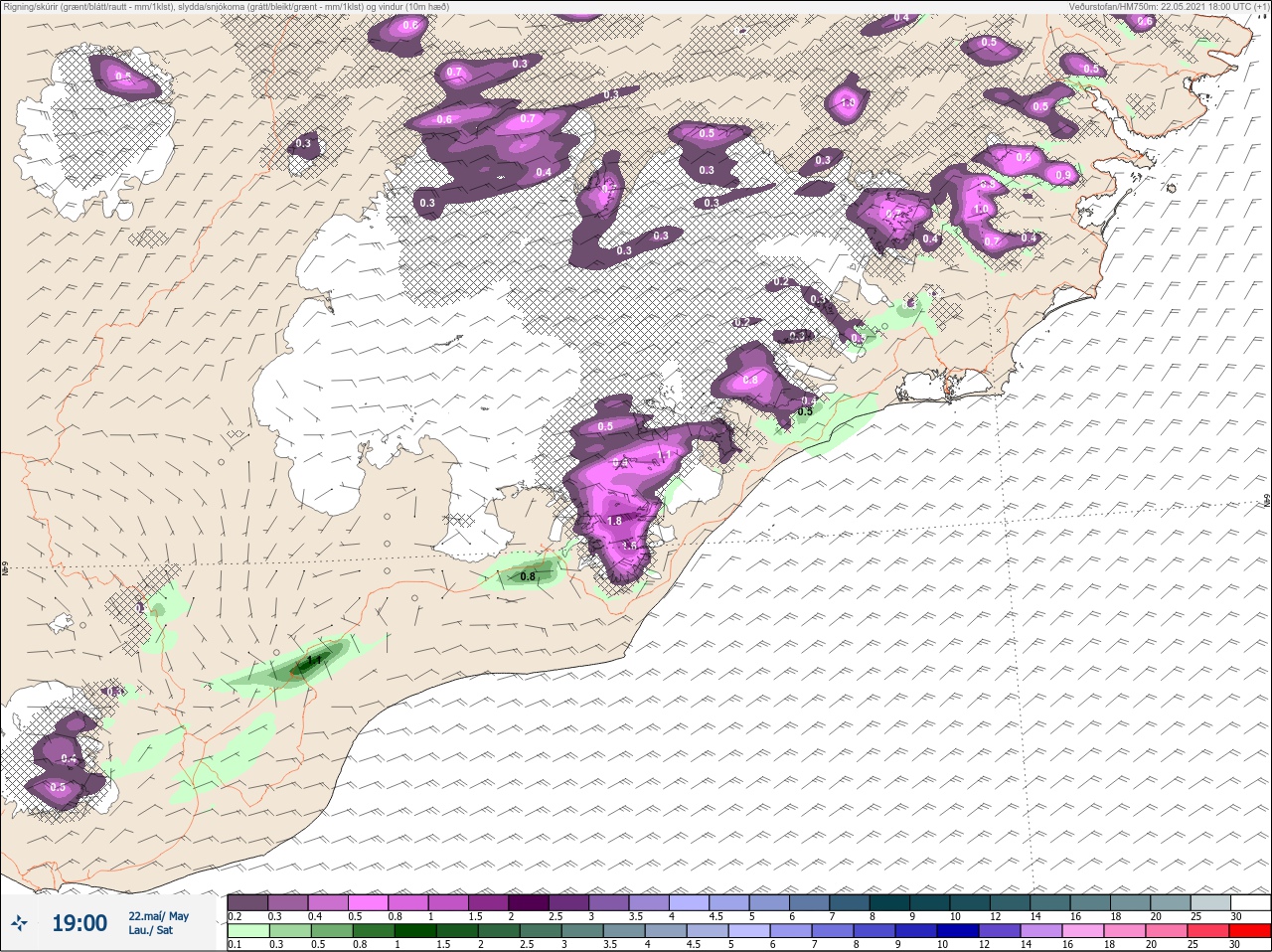The height and width of the screenshot is (952, 1272).
Task: Click the '1.1' value in dark green rain streak
Action: tap(316, 659)
